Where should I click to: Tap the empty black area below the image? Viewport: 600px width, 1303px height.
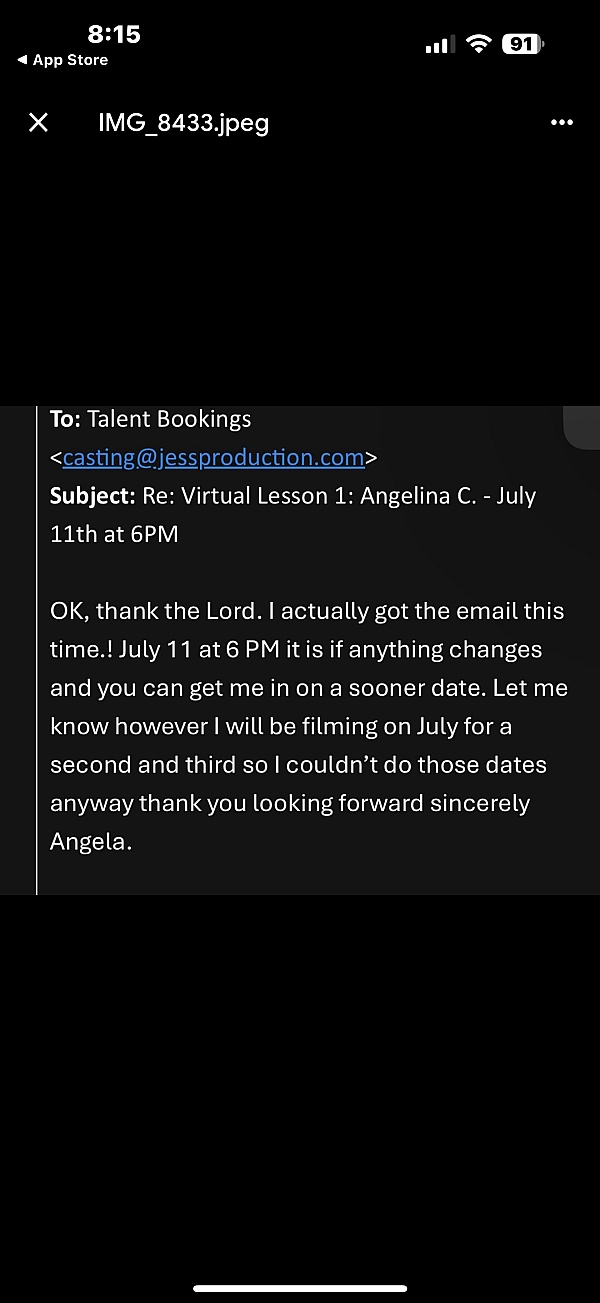(300, 1080)
